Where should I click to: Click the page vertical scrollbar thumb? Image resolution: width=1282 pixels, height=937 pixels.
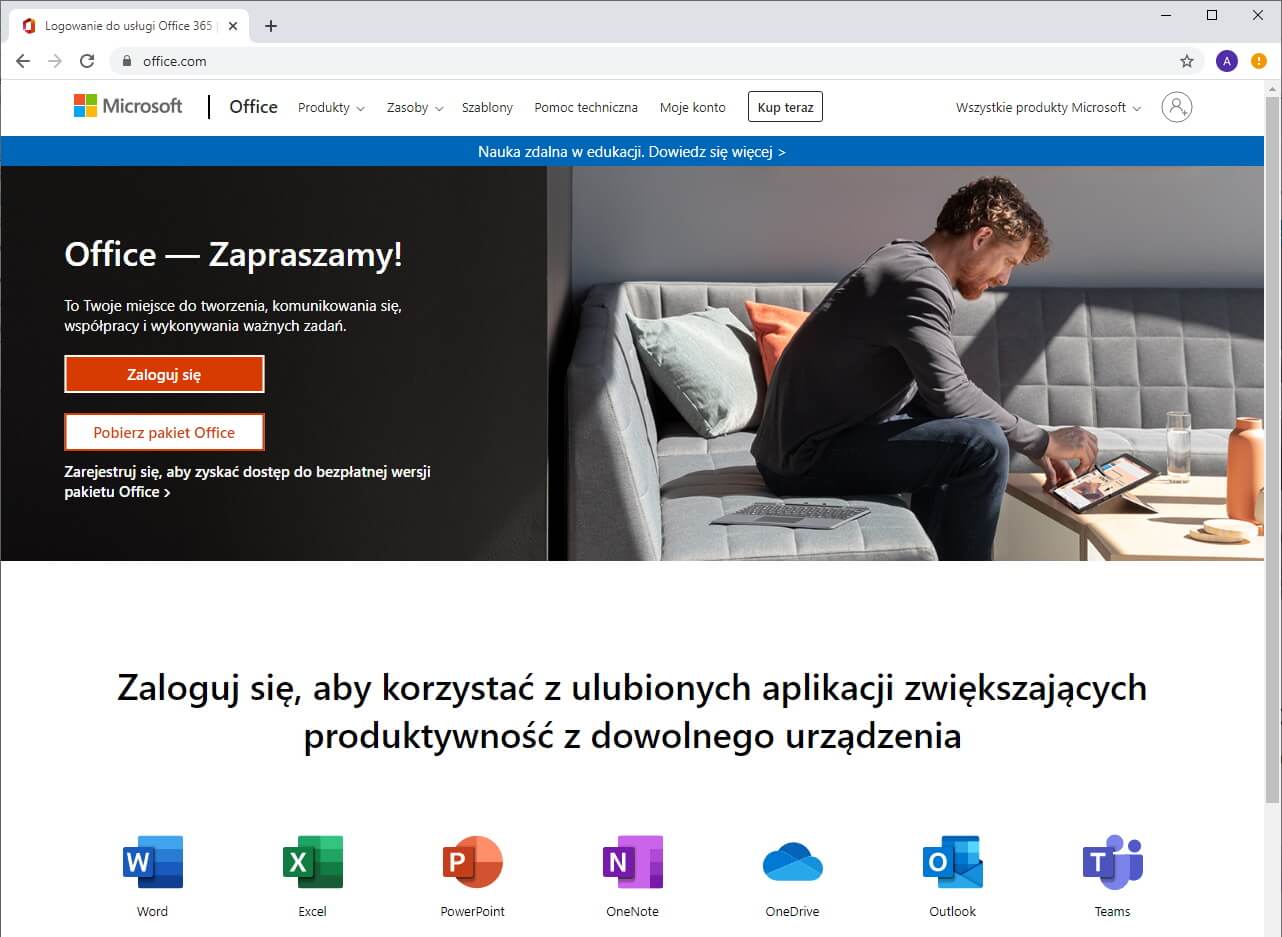tap(1272, 448)
